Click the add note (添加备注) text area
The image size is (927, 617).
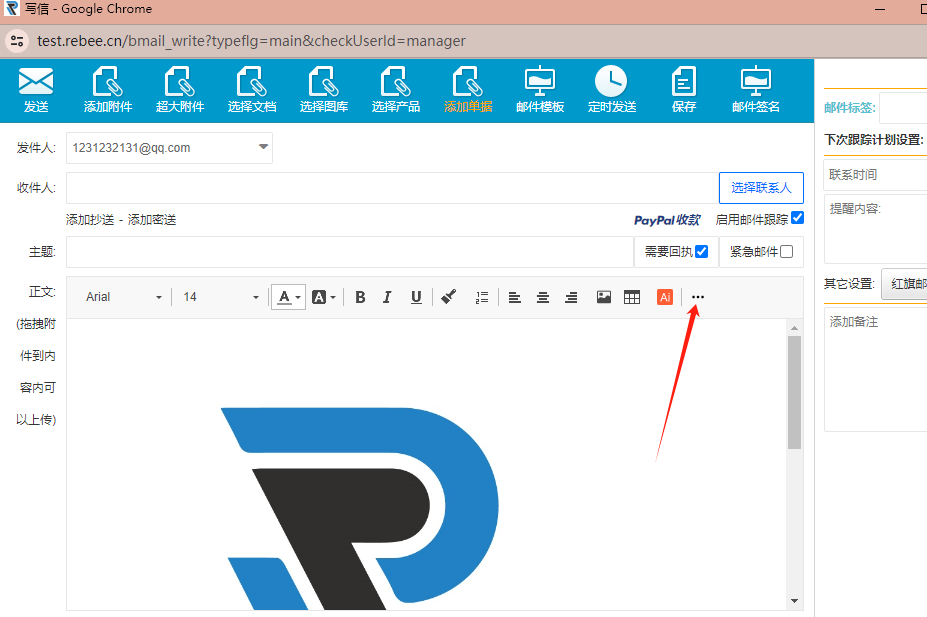pos(876,368)
